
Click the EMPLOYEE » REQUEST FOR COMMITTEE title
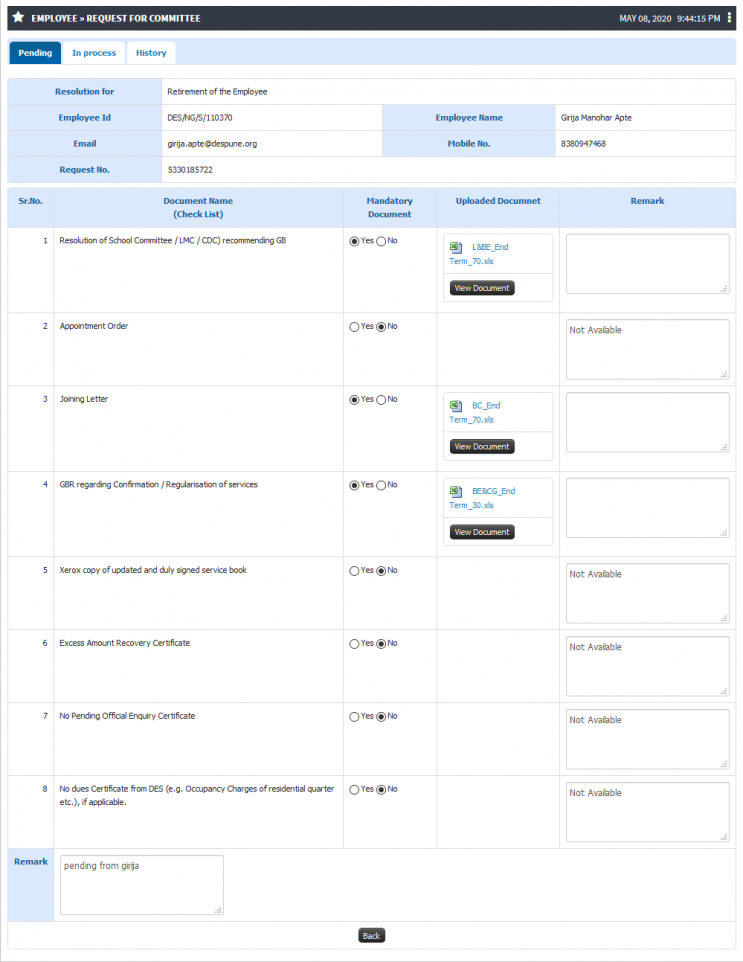[x=116, y=18]
